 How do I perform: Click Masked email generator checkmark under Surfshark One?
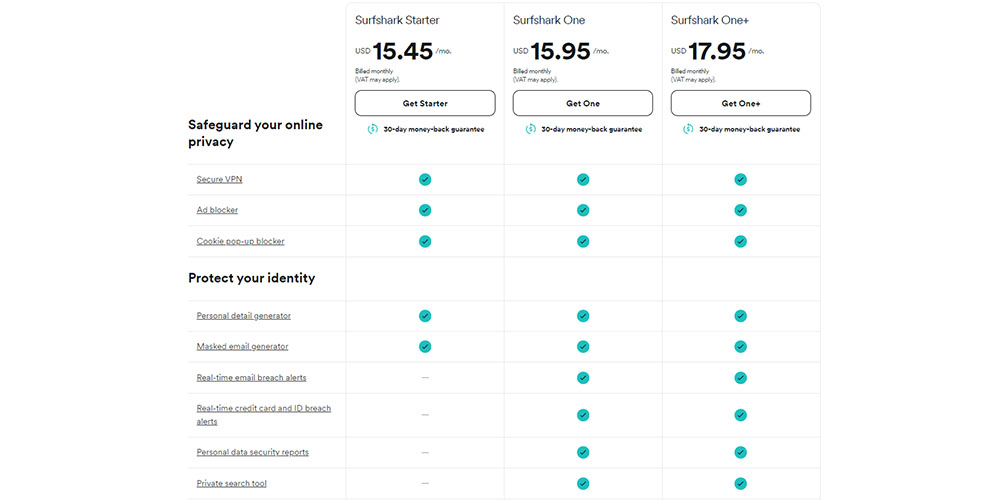[x=583, y=346]
